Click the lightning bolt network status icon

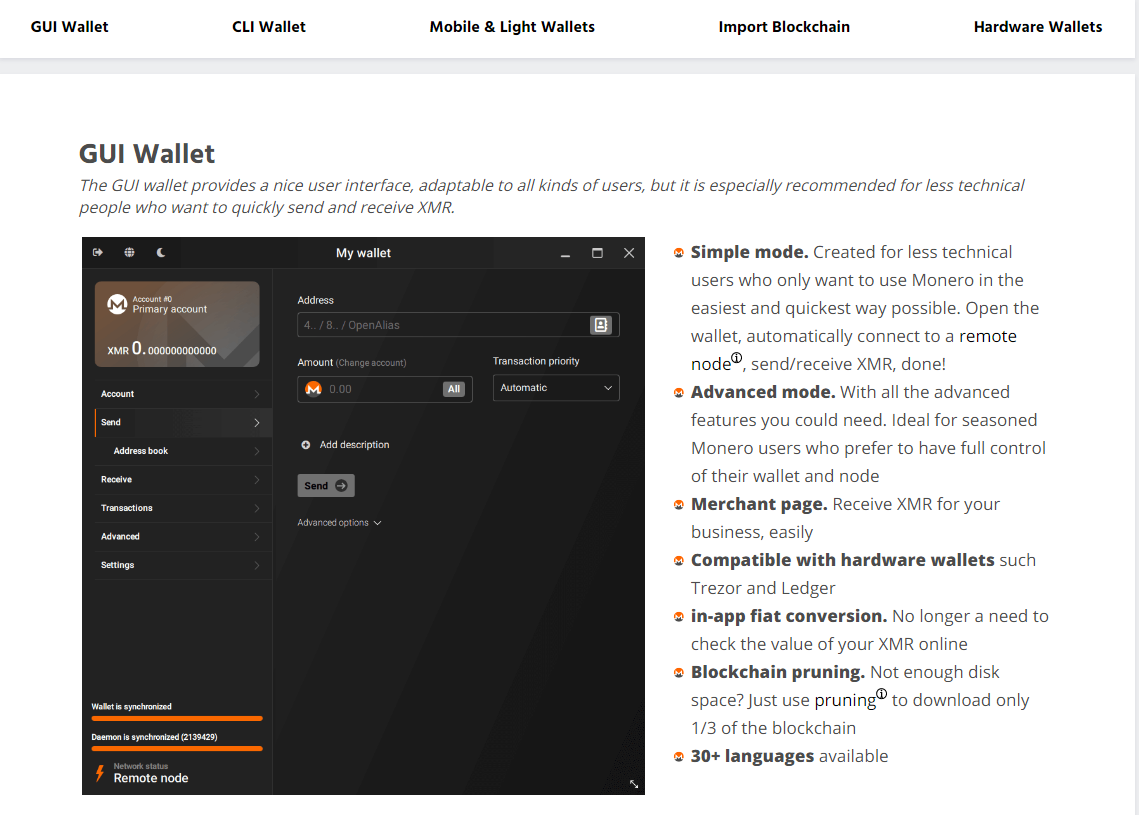pos(100,773)
